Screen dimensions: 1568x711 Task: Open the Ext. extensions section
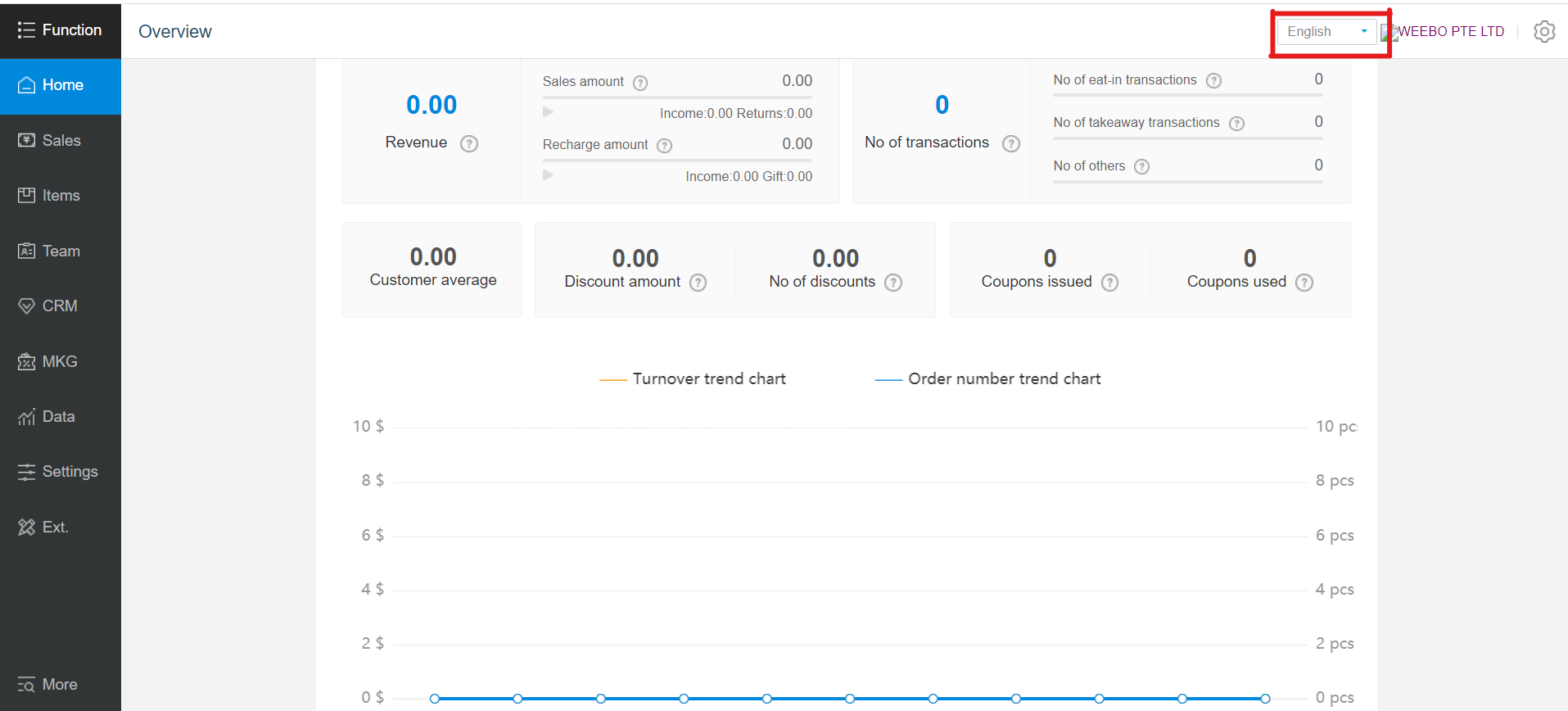[61, 527]
